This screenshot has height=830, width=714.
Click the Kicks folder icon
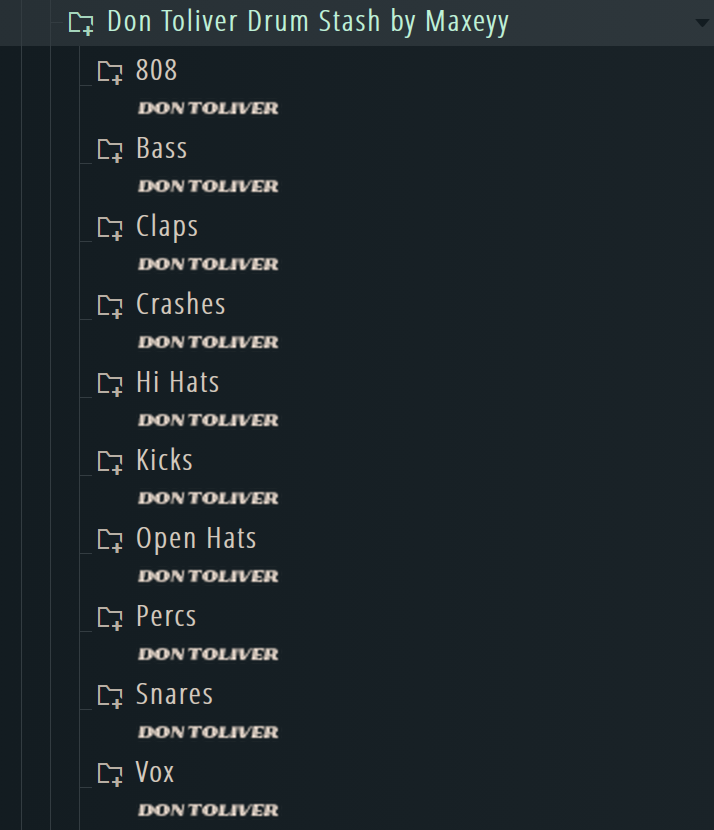[110, 462]
